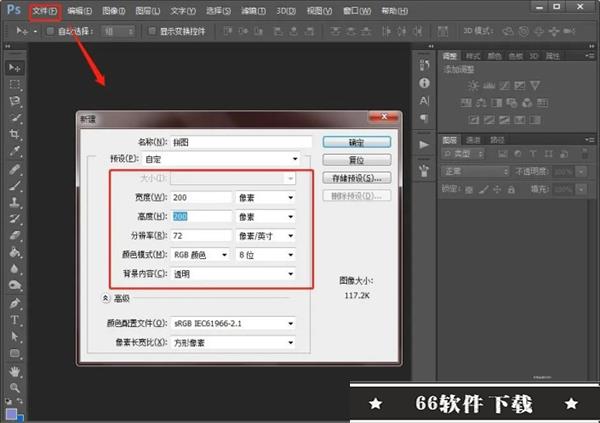Click the 高度 height input field
Image resolution: width=600 pixels, height=423 pixels.
[201, 217]
